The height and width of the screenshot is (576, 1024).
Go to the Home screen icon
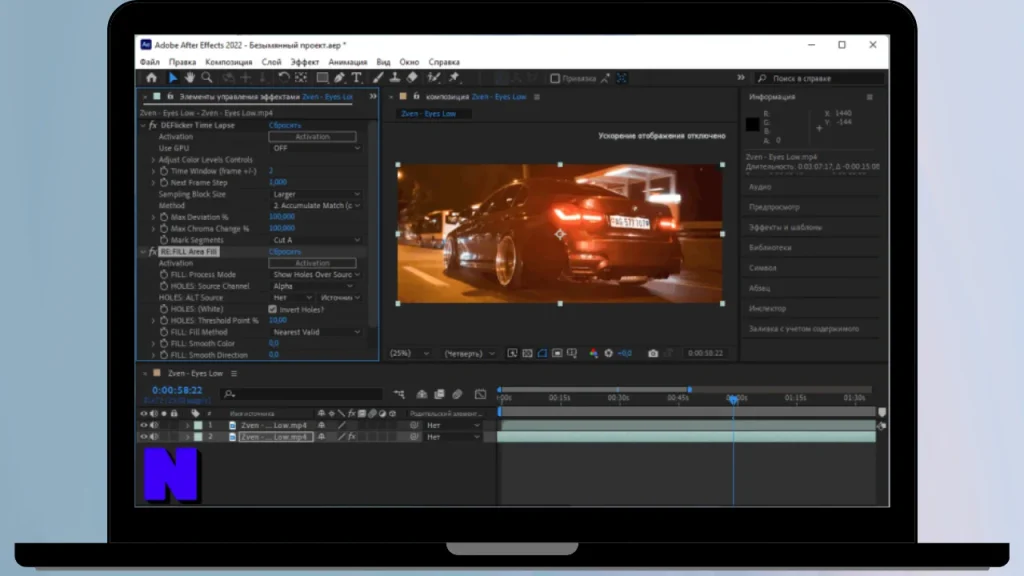point(152,78)
